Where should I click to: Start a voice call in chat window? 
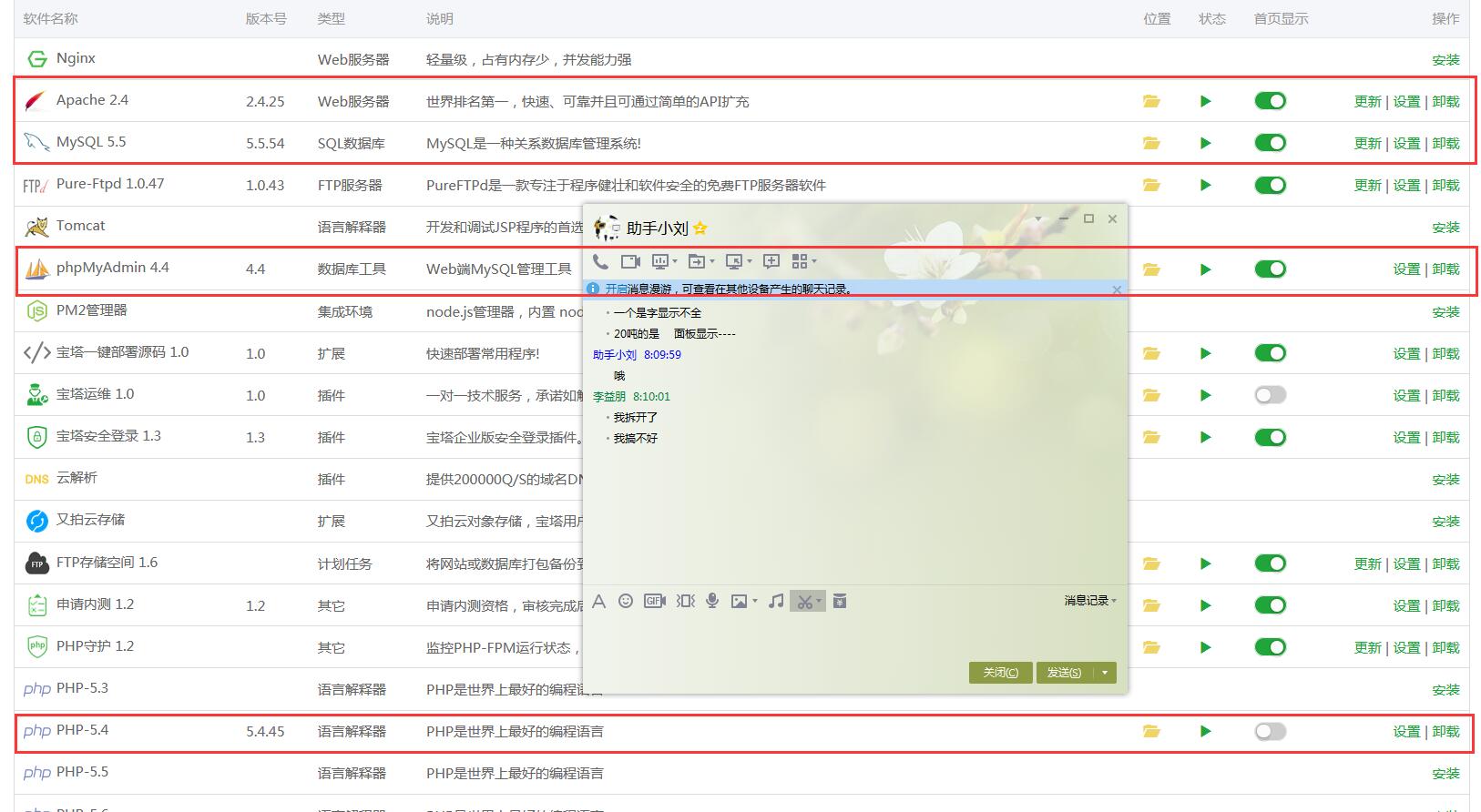point(600,261)
